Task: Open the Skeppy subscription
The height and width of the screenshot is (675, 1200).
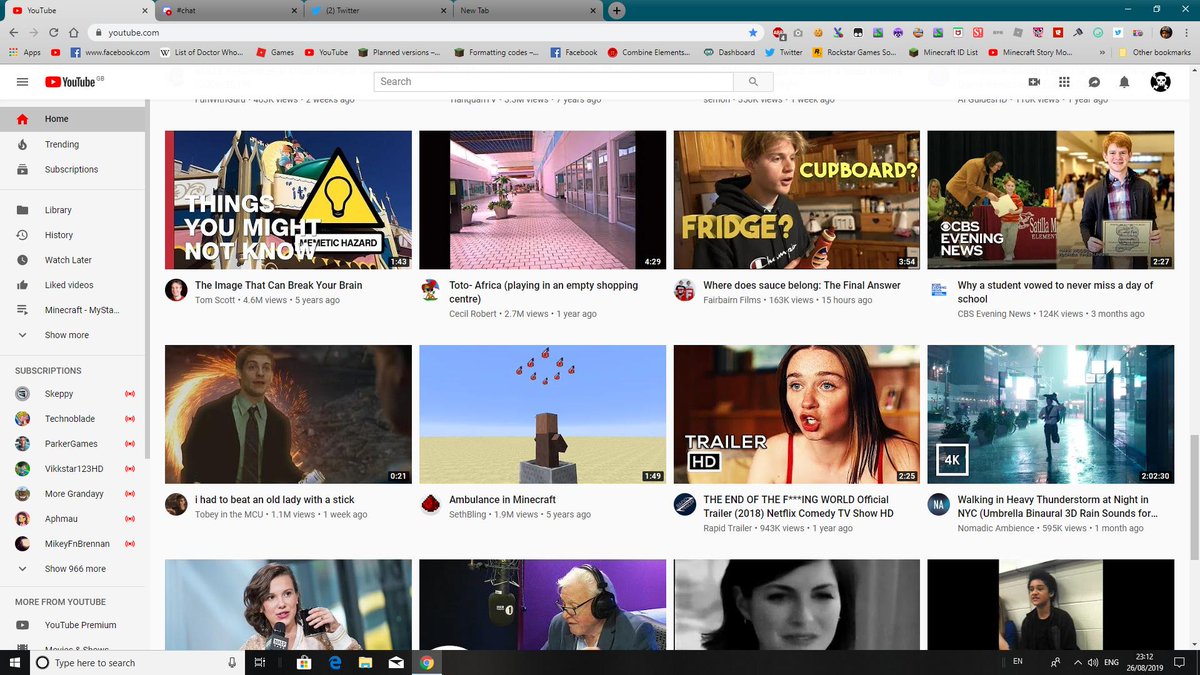Action: coord(73,394)
